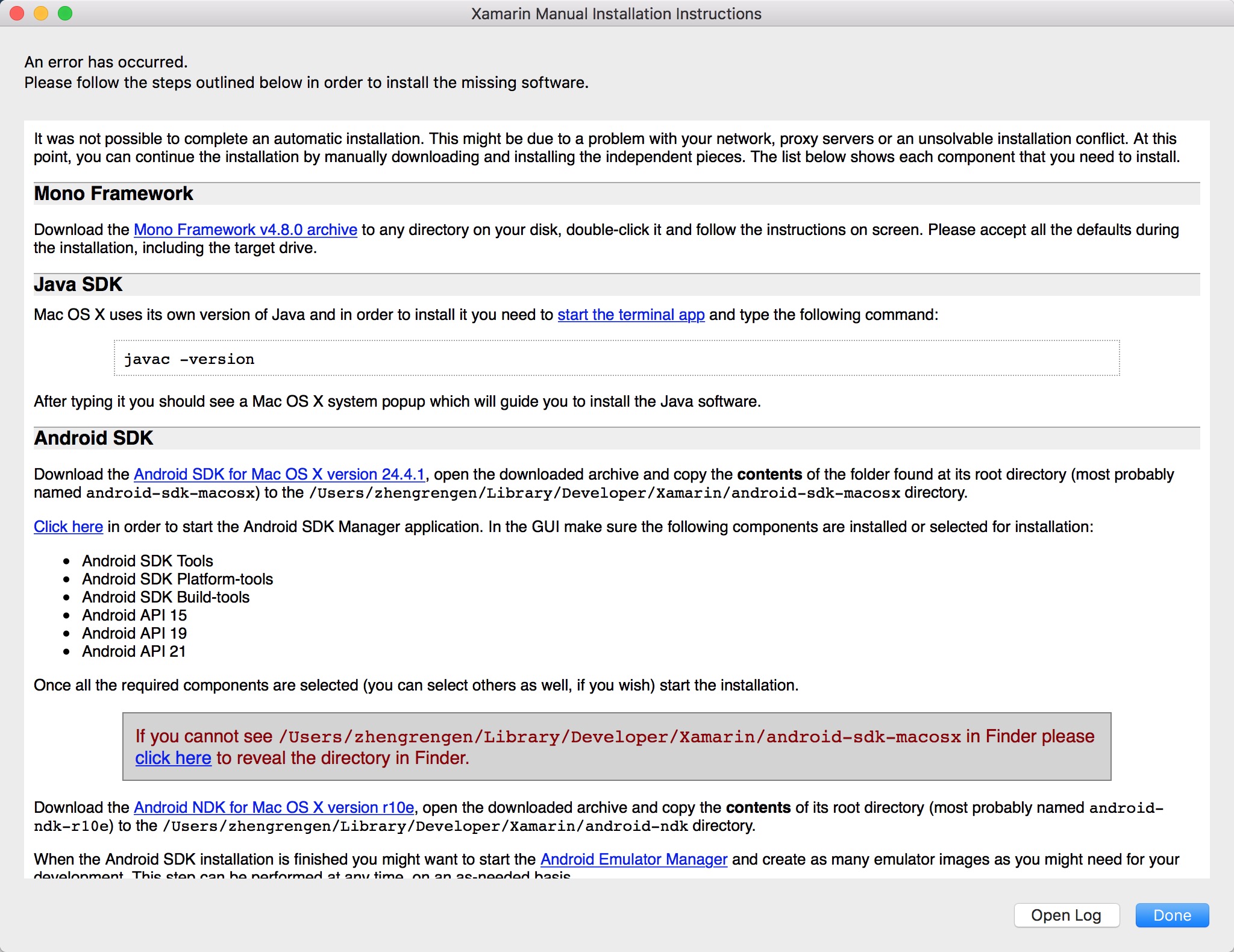Click the 'Android SDK Platform-tools' list item
This screenshot has height=952, width=1234.
(178, 579)
